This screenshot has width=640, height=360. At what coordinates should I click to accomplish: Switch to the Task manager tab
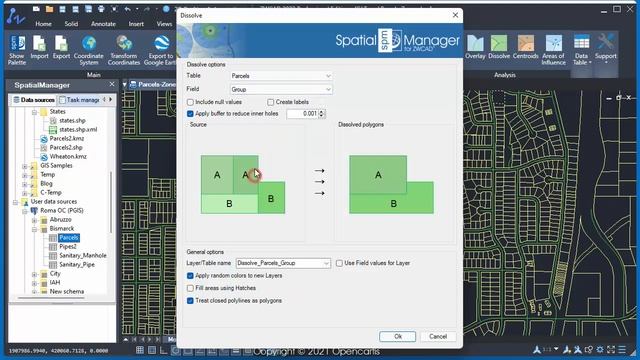[79, 100]
